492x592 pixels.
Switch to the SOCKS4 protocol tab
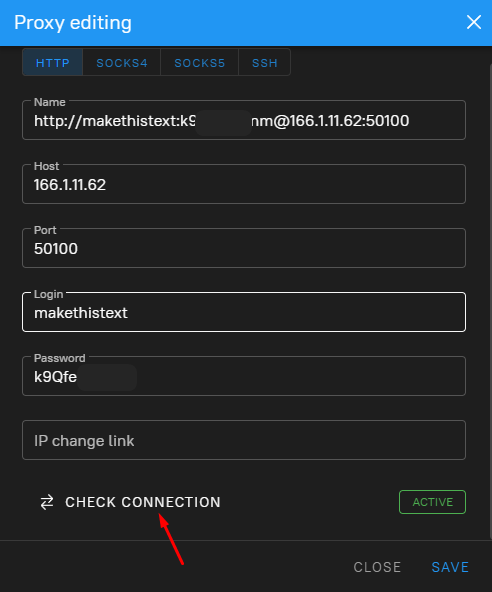click(122, 62)
